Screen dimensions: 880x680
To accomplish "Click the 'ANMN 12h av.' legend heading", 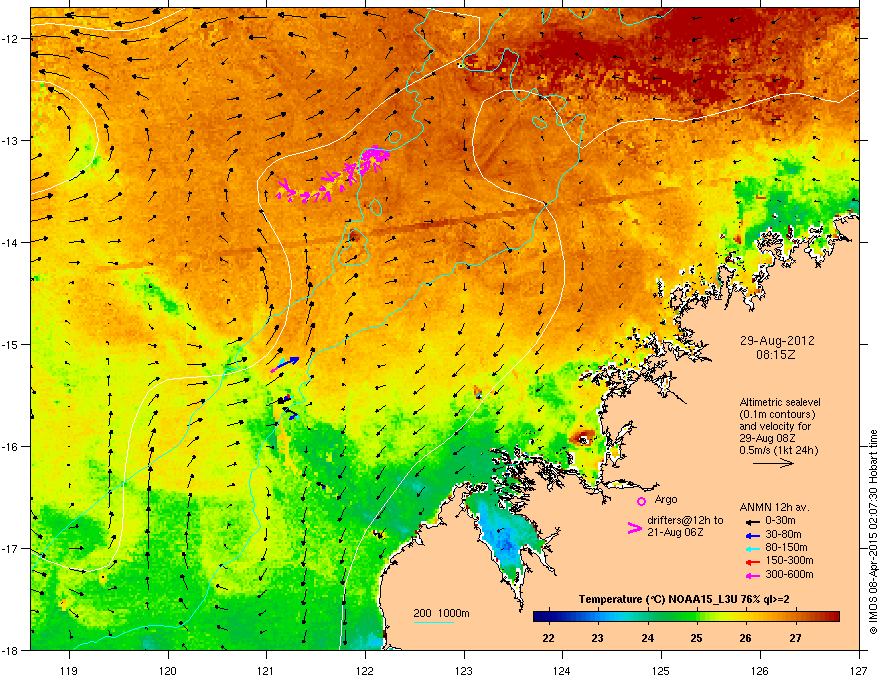I will (x=774, y=507).
